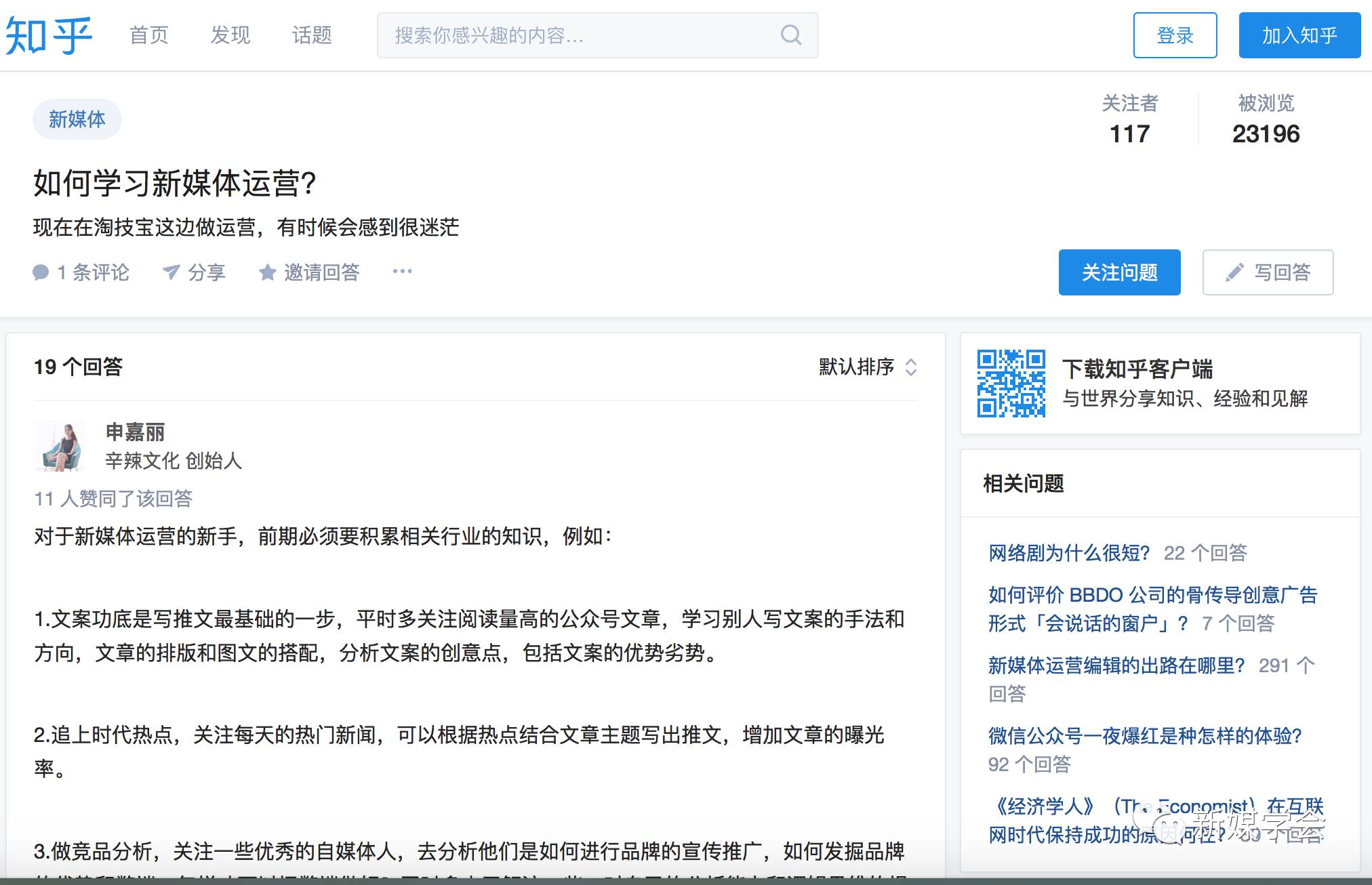The image size is (1372, 885).
Task: Open the 话题 nav item
Action: 312,35
